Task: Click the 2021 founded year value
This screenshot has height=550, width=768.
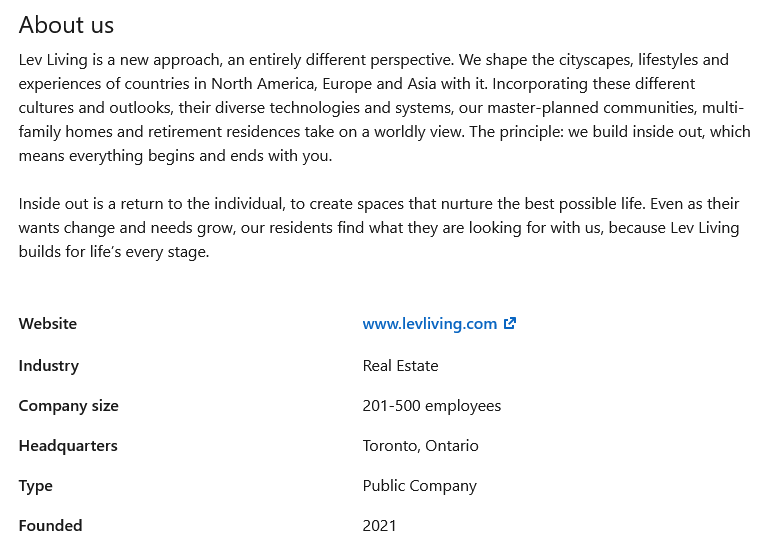Action: (x=379, y=526)
